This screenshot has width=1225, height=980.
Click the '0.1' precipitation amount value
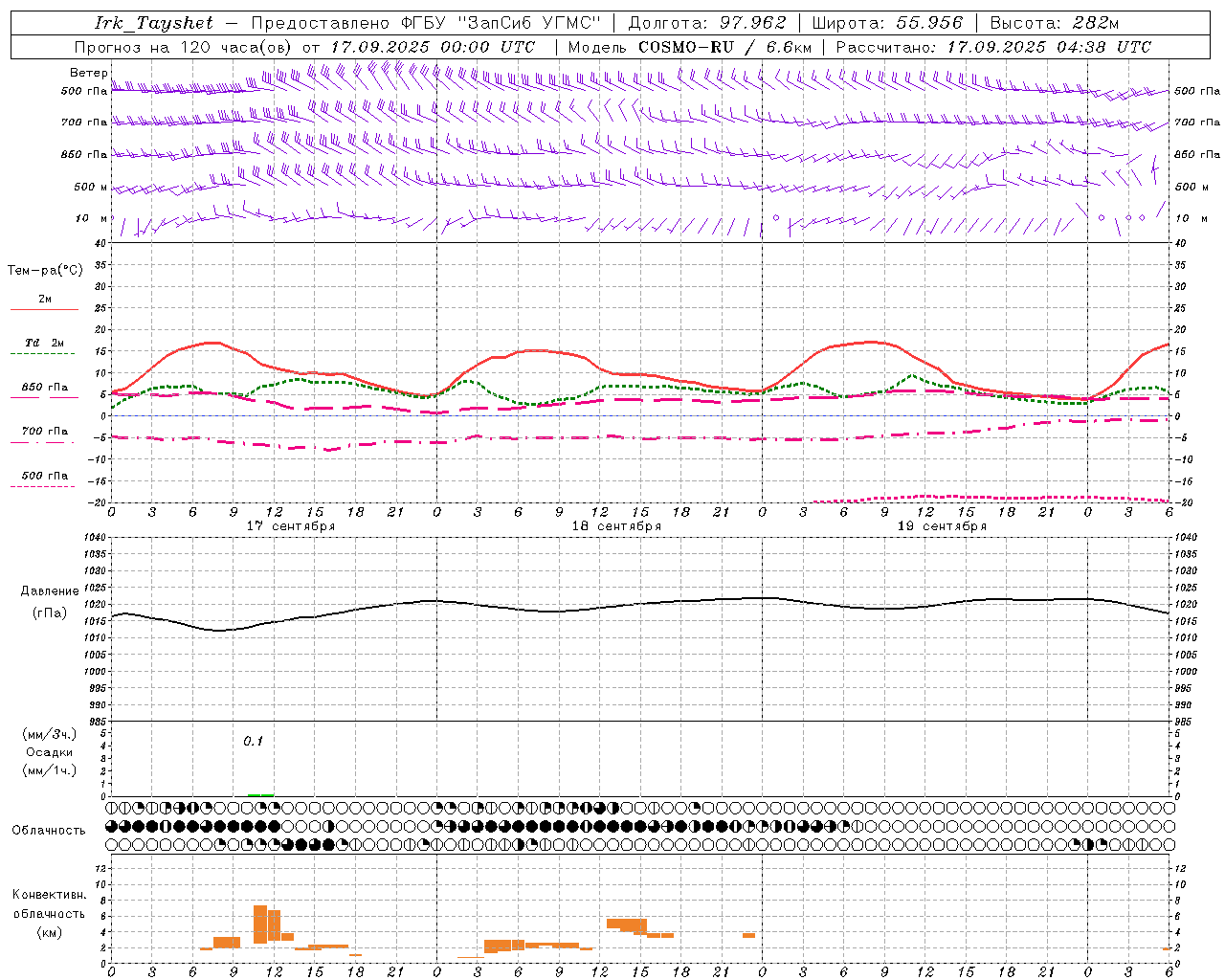(x=253, y=741)
